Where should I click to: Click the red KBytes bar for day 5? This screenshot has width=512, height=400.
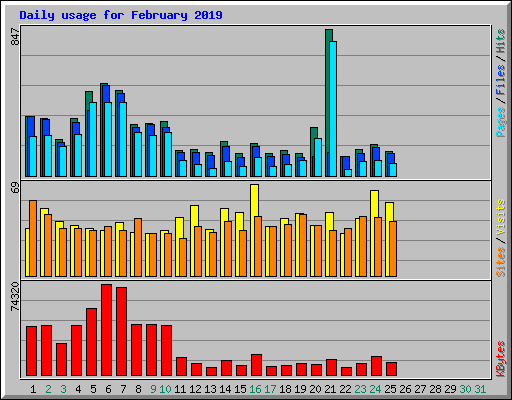pos(91,342)
